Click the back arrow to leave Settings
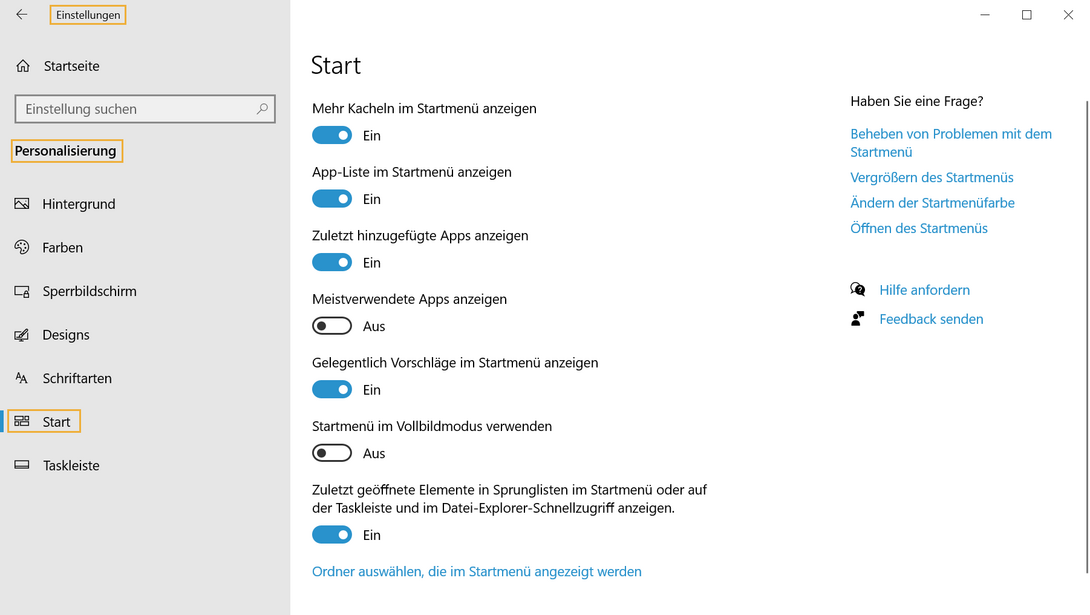Viewport: 1090px width, 615px height. click(21, 14)
